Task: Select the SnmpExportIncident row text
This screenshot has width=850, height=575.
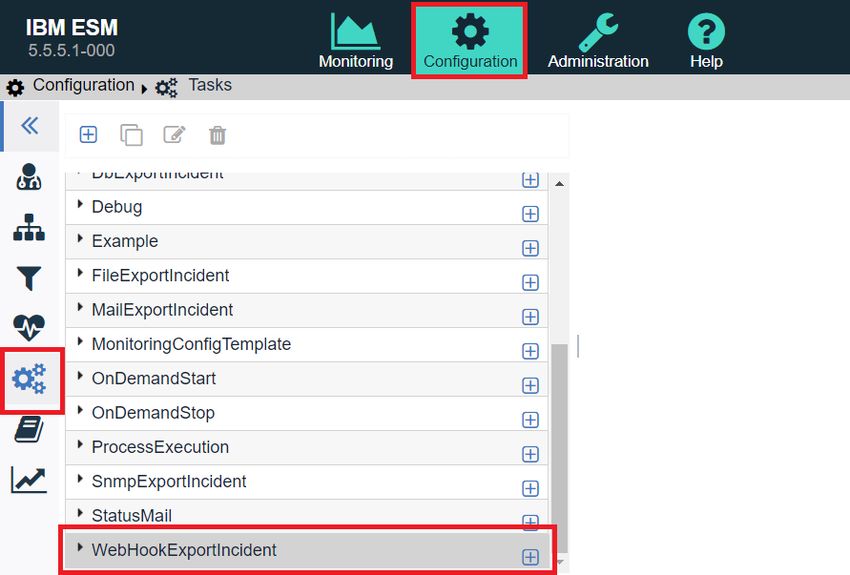Action: [169, 481]
